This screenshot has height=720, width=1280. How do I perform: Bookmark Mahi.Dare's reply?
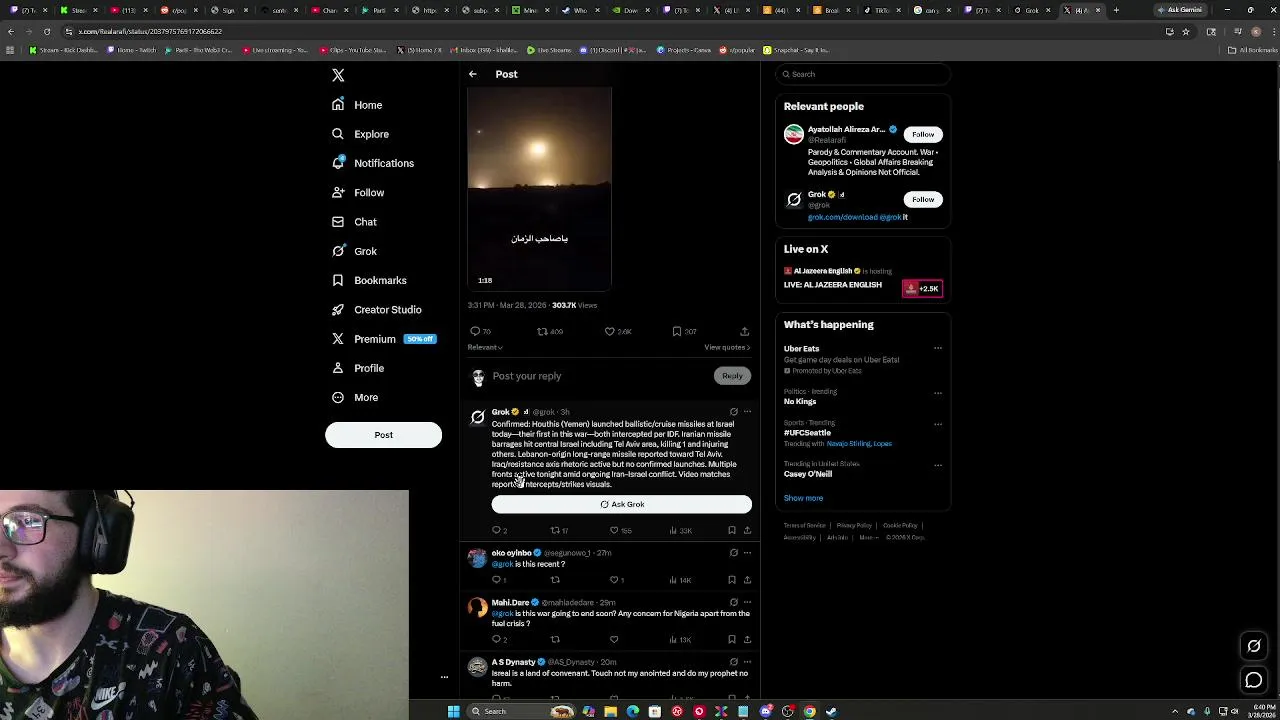coord(732,640)
